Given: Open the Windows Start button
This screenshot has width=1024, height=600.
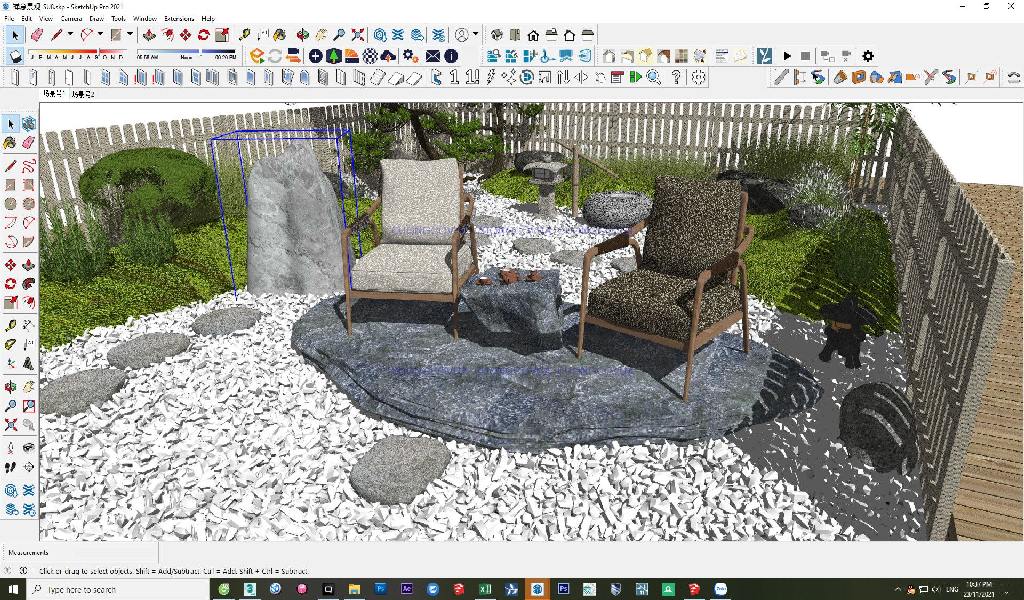Looking at the screenshot, I should pyautogui.click(x=11, y=590).
